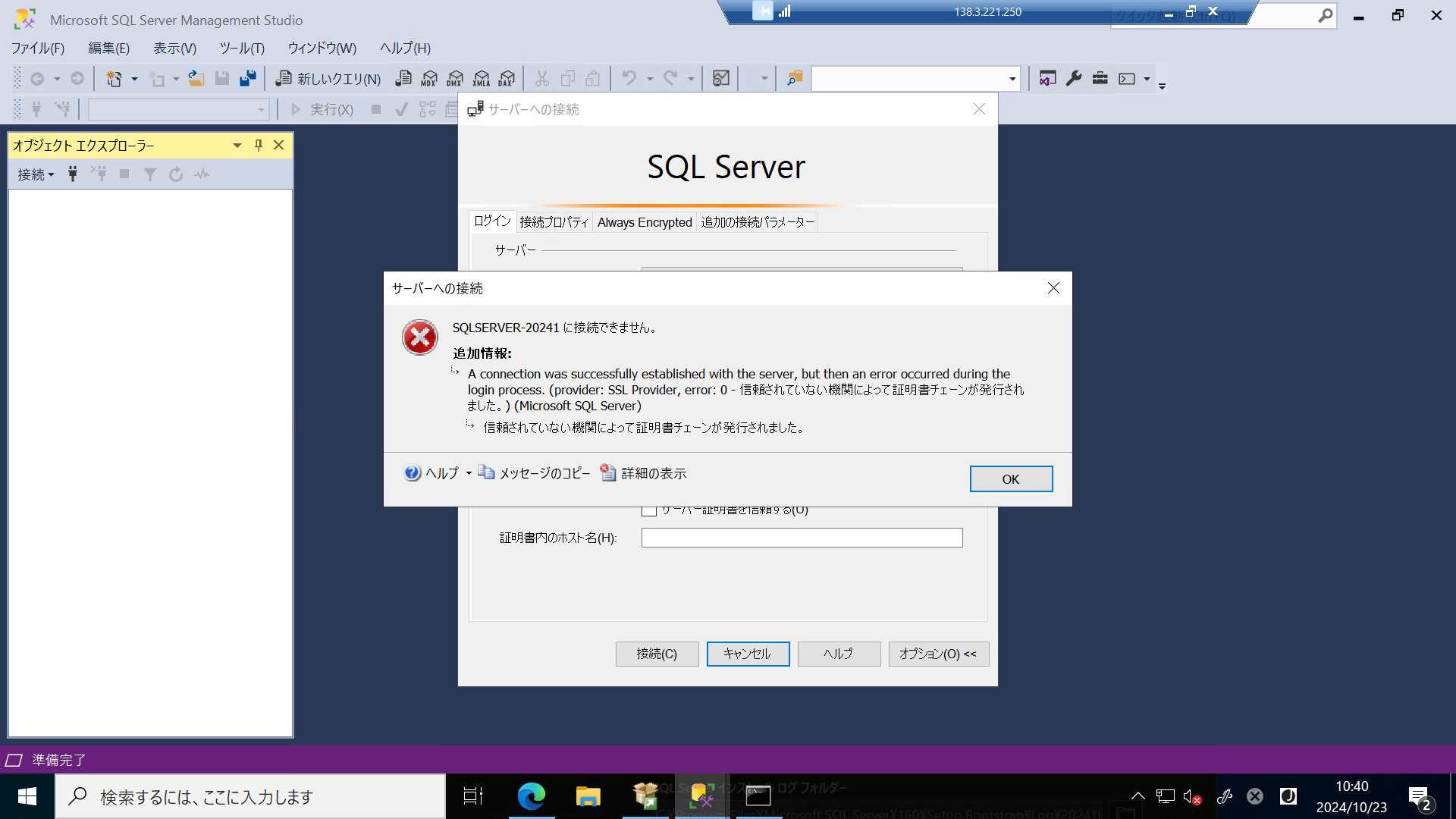
Task: Switch to the Always Encrypted tab
Action: [644, 222]
